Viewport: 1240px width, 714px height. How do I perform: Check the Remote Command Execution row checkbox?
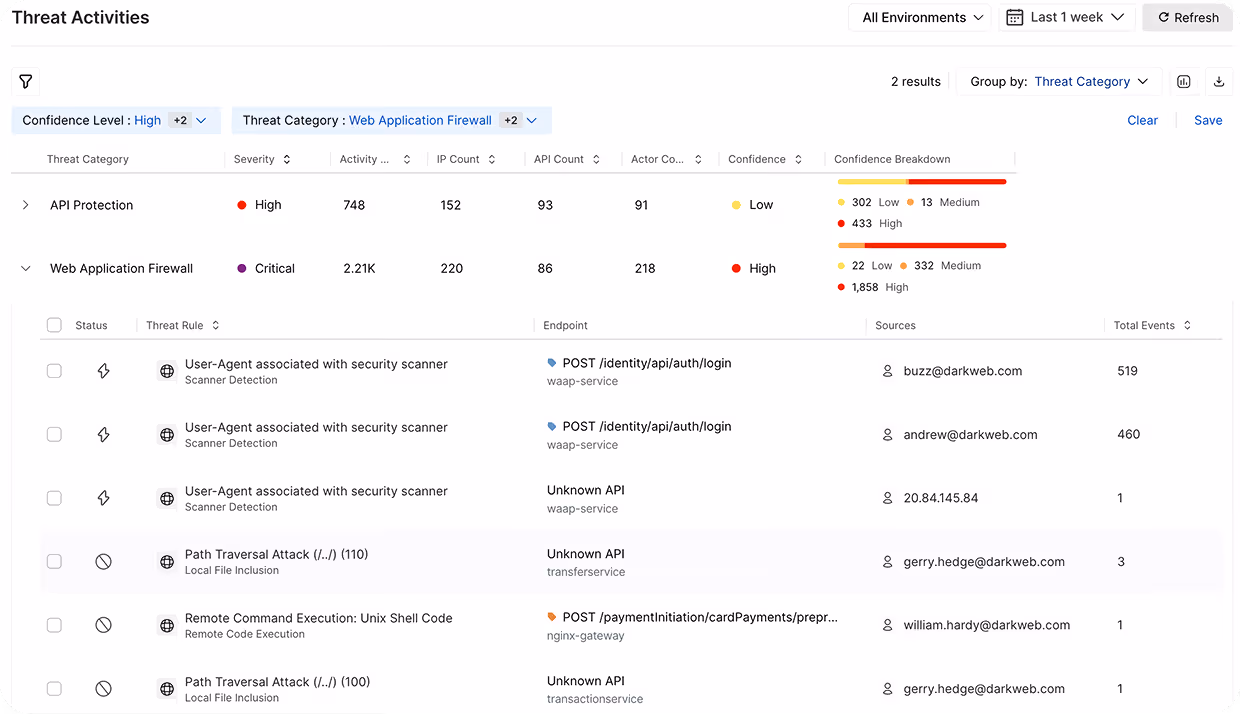[54, 624]
